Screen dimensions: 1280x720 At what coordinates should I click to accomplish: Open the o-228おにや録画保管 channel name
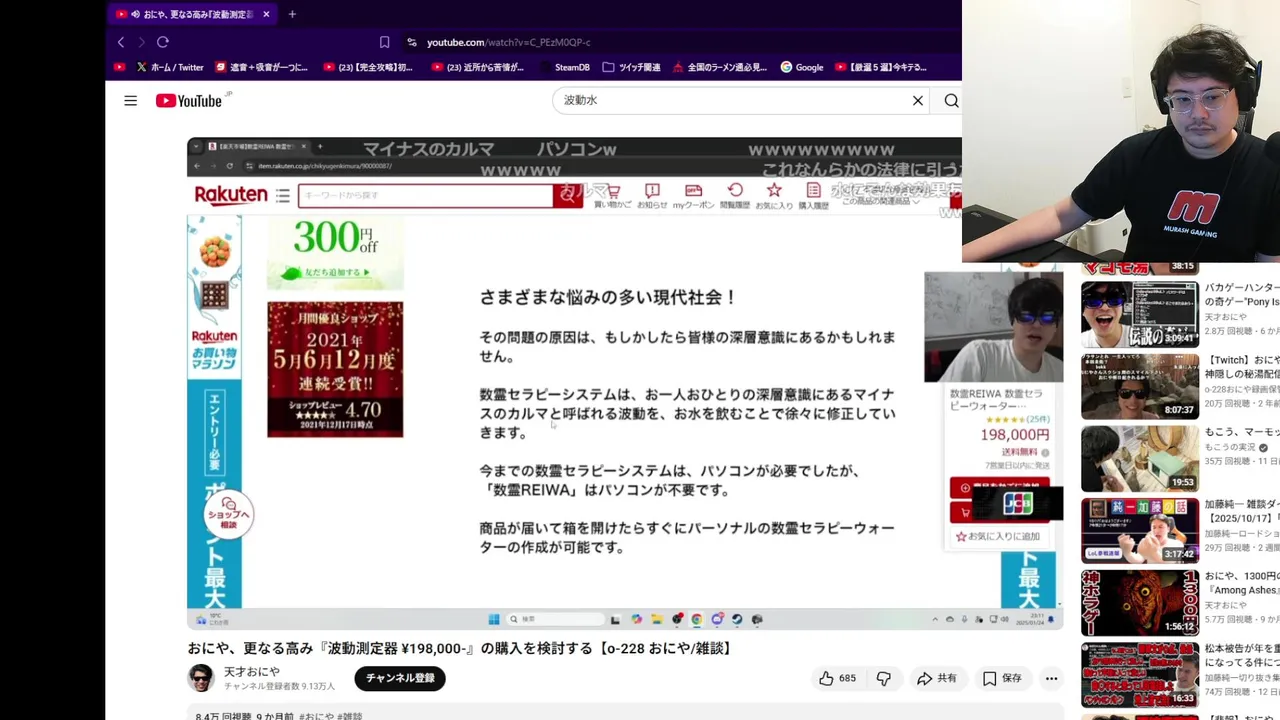1242,389
